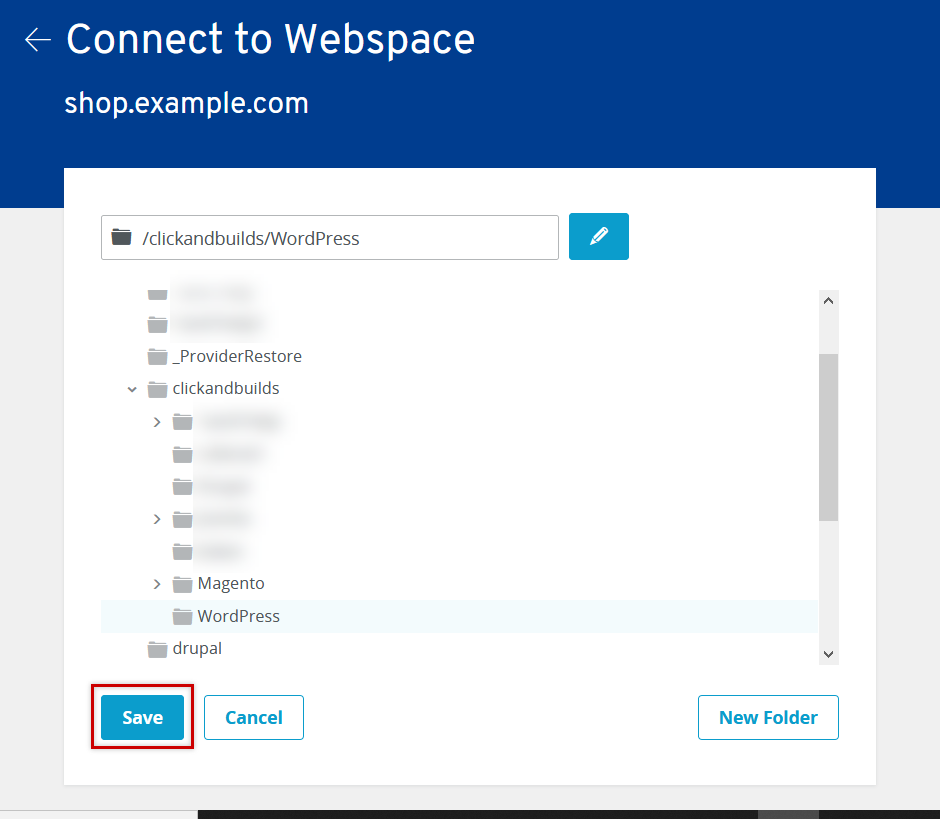Click the folder icon inside the path field
940x819 pixels.
(x=121, y=237)
